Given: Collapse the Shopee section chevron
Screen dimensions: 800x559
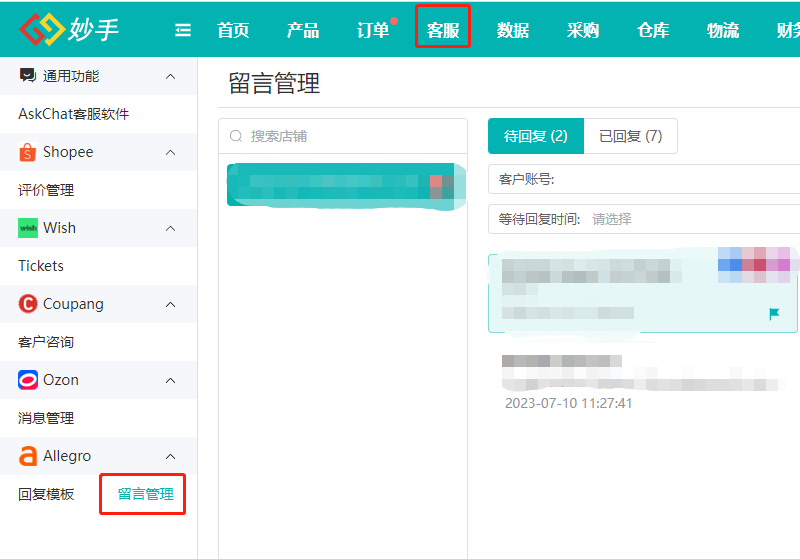Looking at the screenshot, I should [x=170, y=153].
